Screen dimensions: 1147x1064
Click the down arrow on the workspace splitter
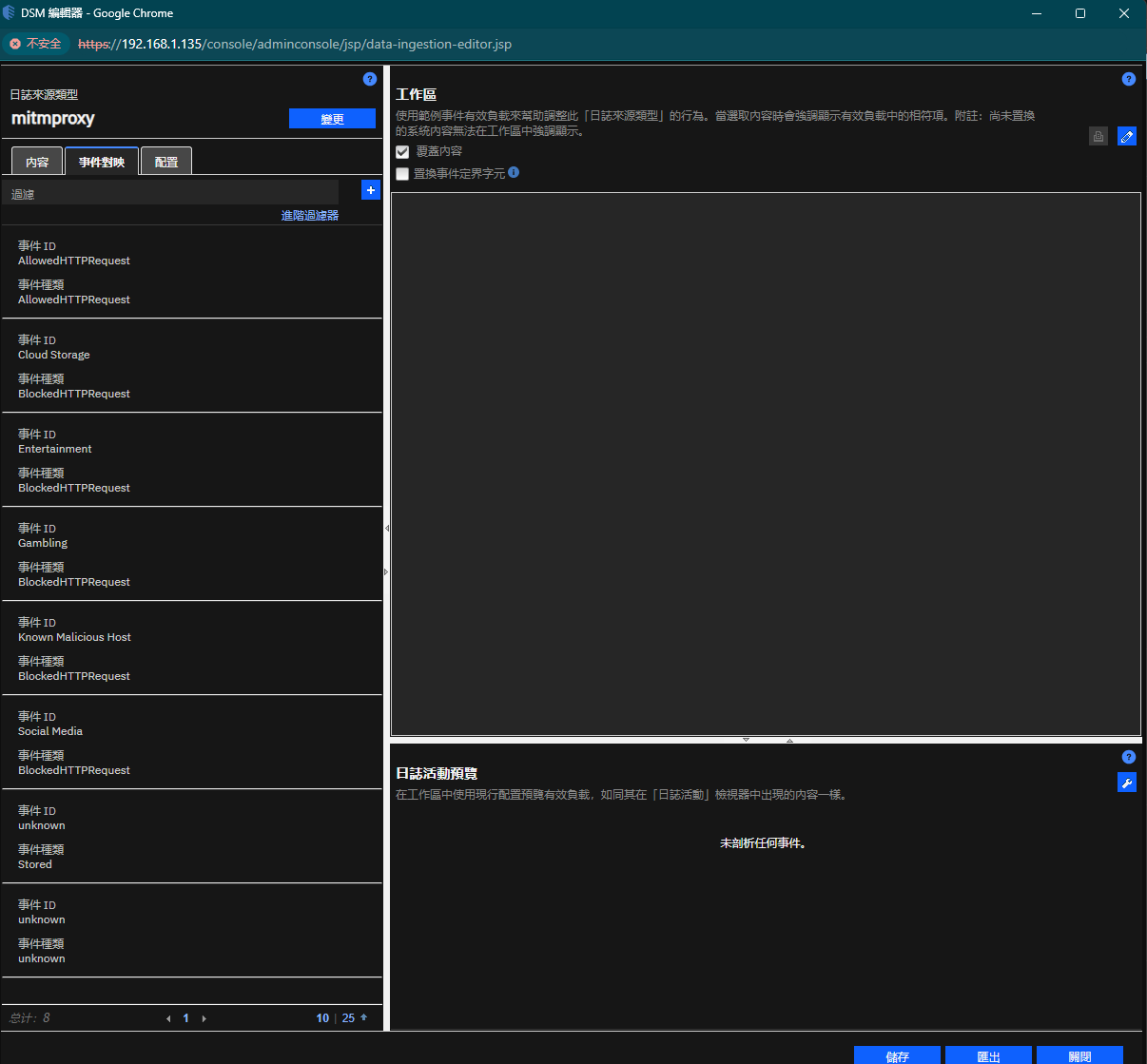[746, 740]
